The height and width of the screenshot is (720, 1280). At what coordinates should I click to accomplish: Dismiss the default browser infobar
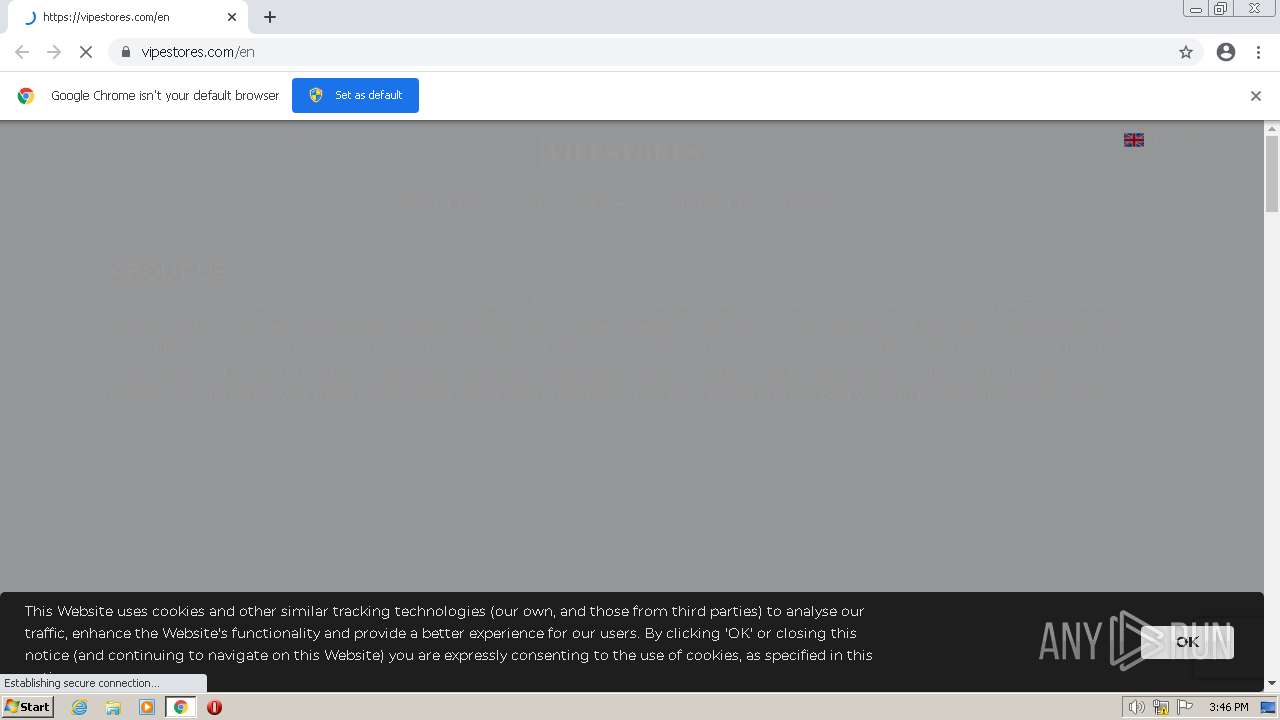[1256, 96]
